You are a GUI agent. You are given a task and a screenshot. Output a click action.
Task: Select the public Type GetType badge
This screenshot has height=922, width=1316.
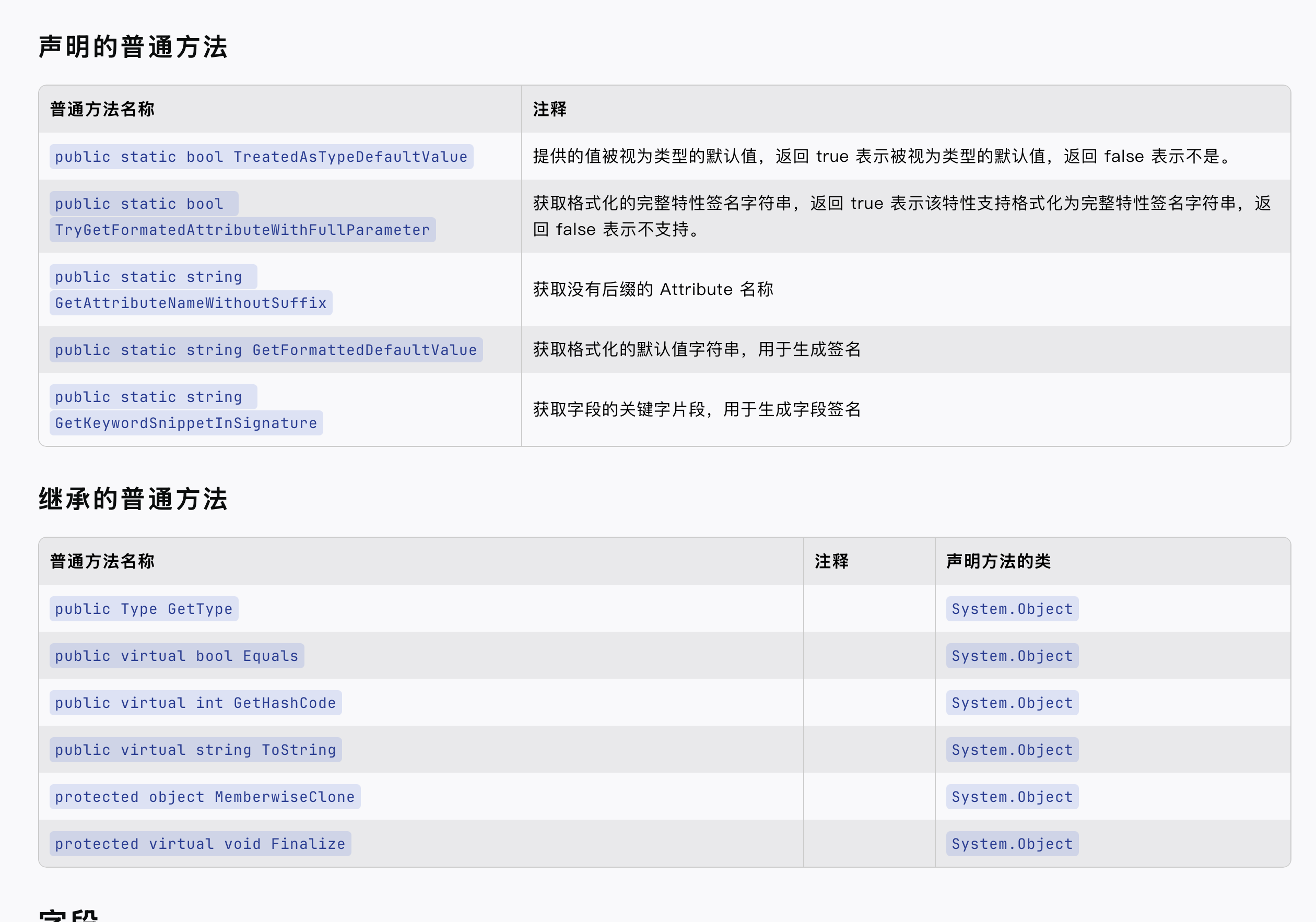tap(143, 609)
